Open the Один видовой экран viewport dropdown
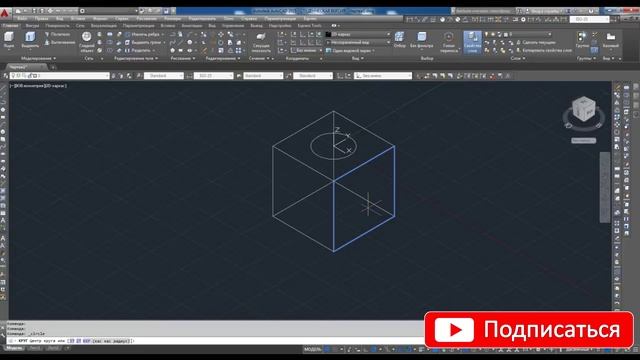Image resolution: width=640 pixels, height=360 pixels. point(350,50)
